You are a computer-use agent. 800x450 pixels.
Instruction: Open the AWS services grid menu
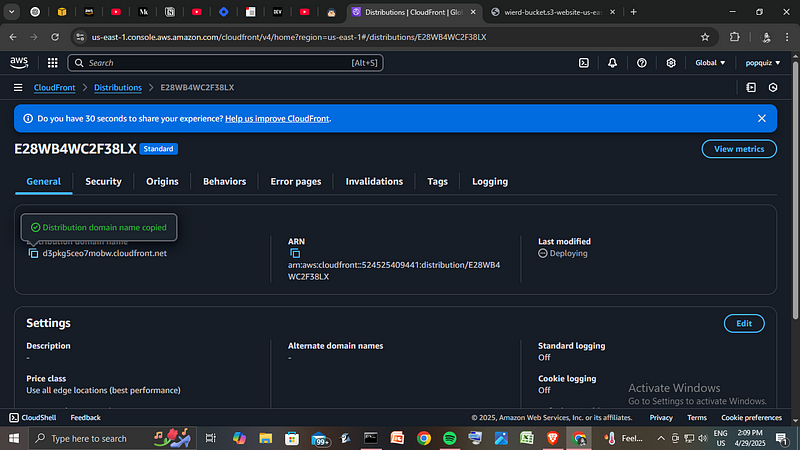click(53, 63)
